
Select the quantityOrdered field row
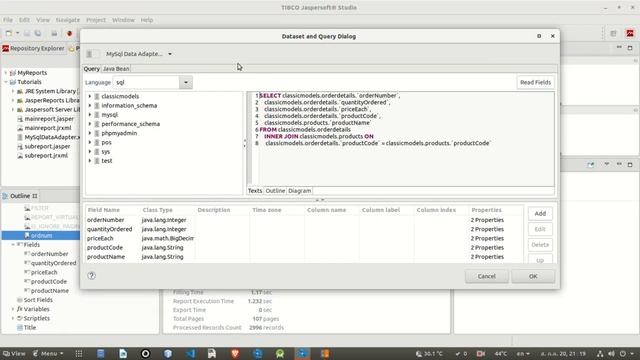click(304, 229)
